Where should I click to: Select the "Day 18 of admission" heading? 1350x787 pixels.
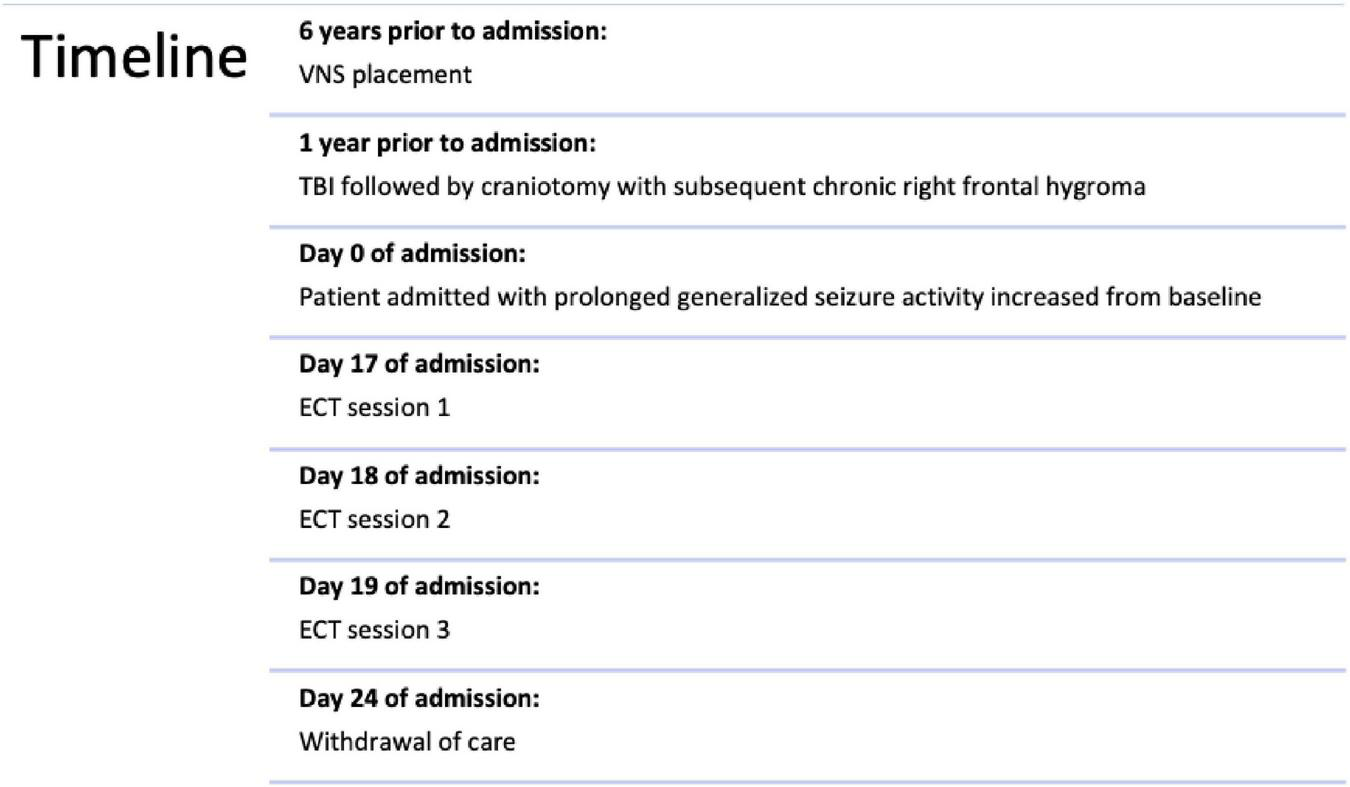[x=419, y=476]
